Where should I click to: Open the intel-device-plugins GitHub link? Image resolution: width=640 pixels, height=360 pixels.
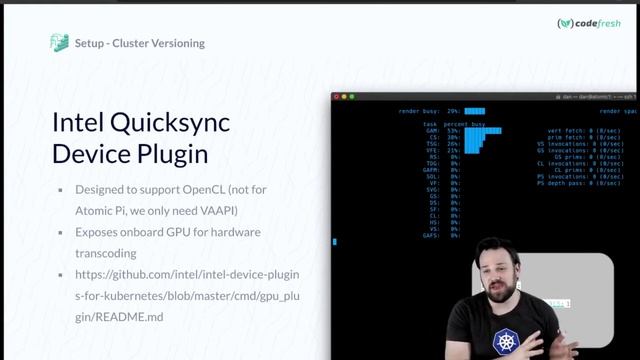[x=187, y=296]
